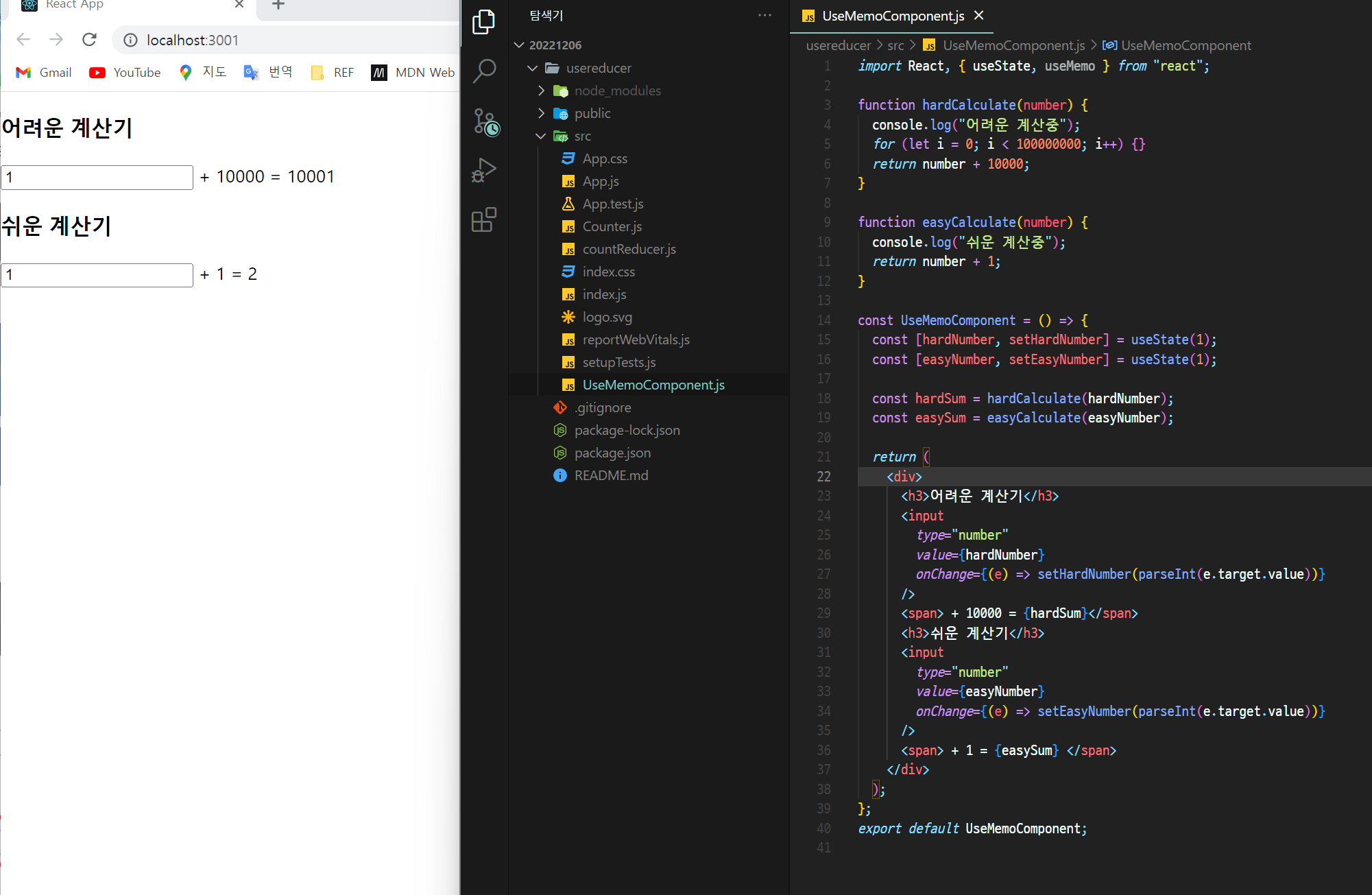
Task: Open the Gmail bookmark link
Action: tap(43, 73)
